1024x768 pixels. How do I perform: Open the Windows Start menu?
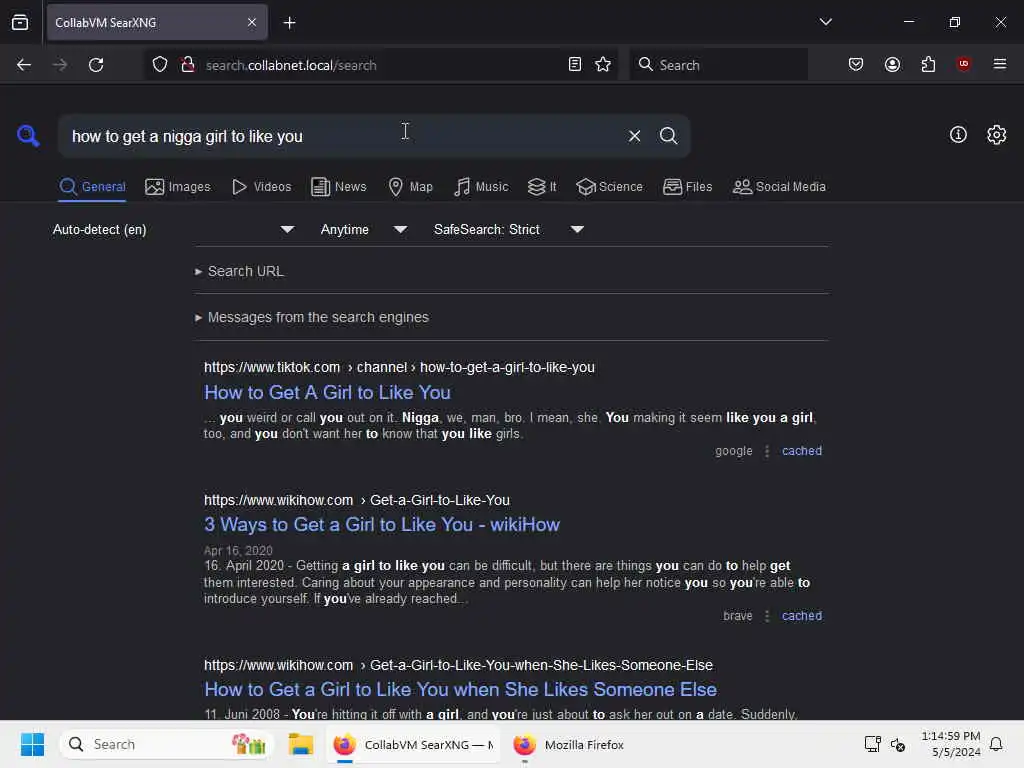(32, 744)
